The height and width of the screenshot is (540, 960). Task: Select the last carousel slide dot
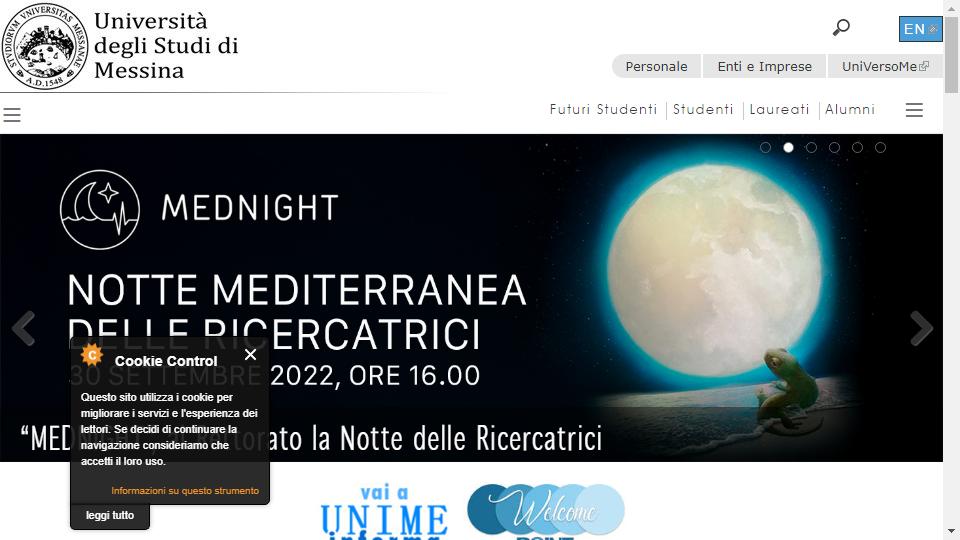tap(880, 148)
